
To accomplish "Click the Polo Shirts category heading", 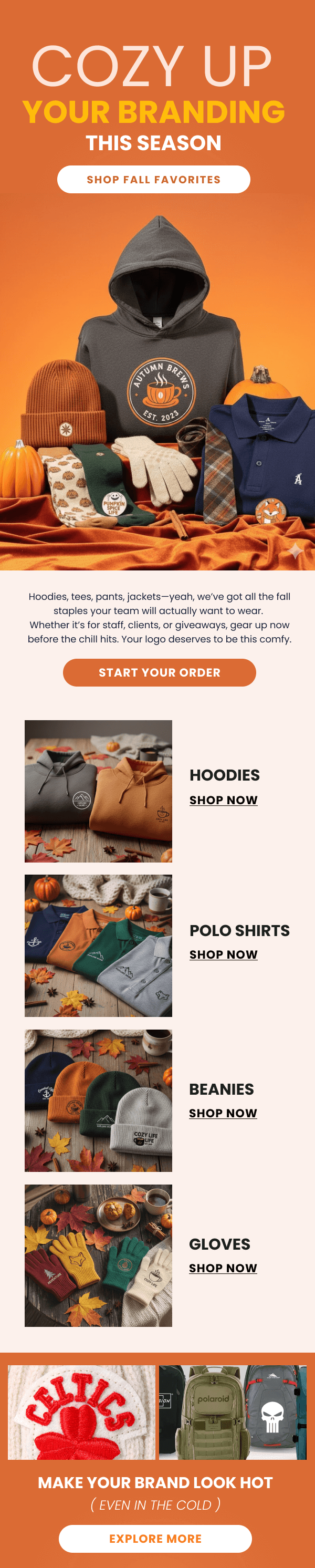I will pos(239,930).
